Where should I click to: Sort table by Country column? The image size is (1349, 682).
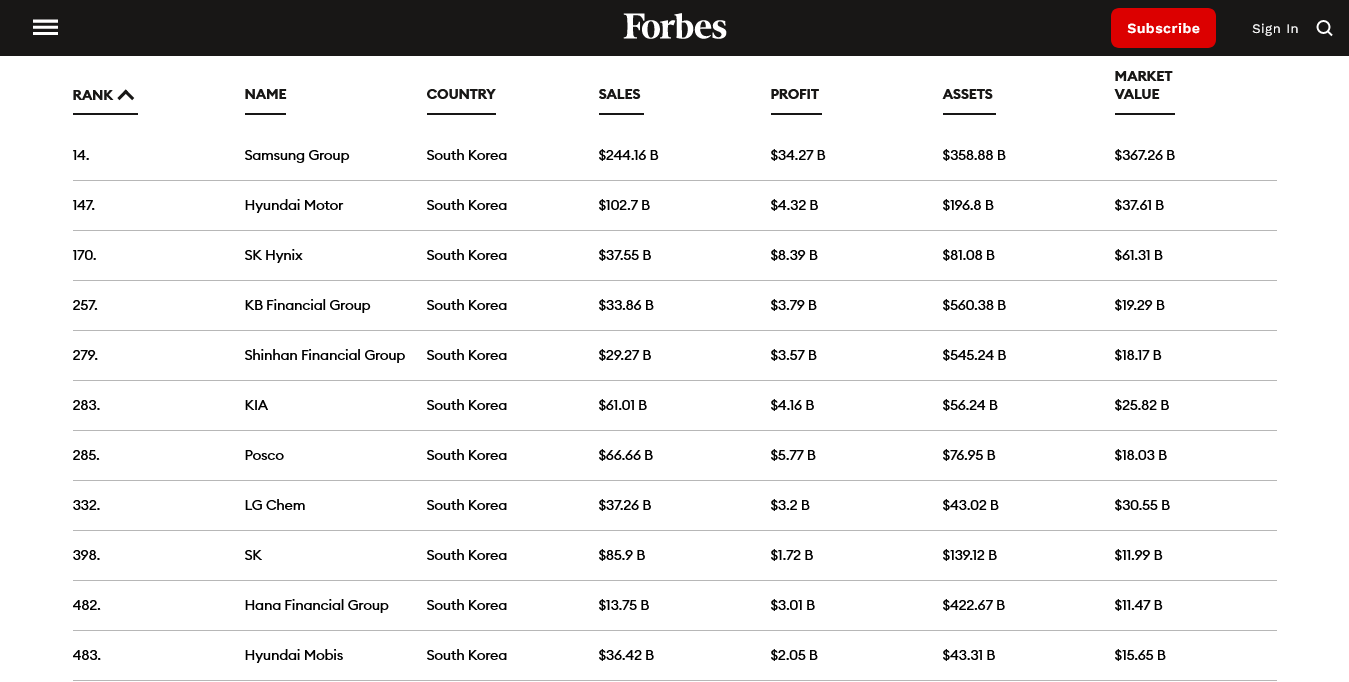tap(460, 94)
